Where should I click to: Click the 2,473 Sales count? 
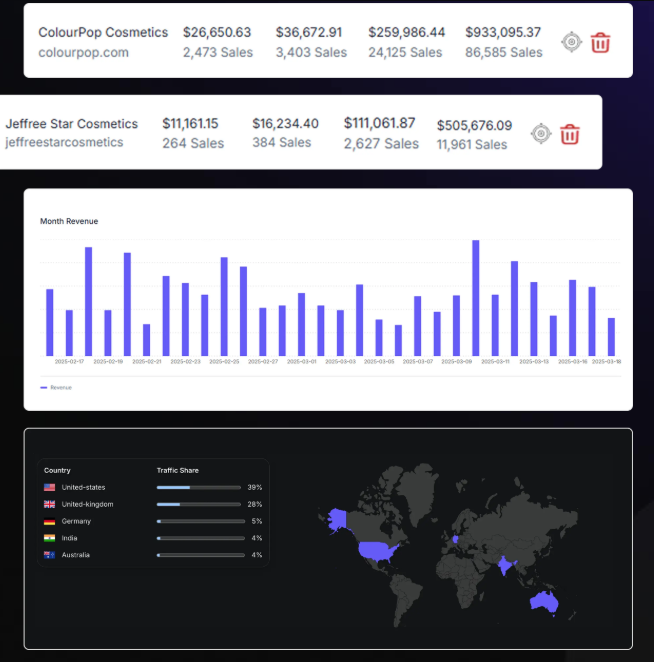[x=218, y=52]
